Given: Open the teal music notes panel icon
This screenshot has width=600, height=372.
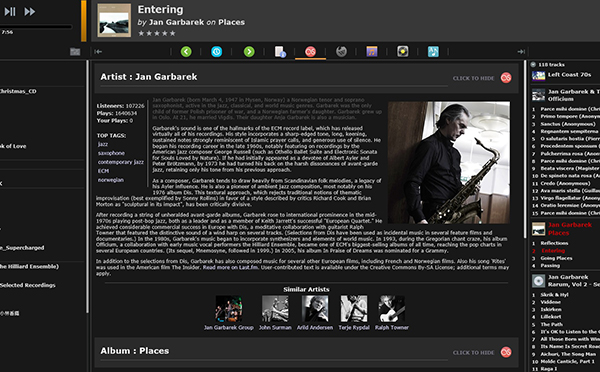Looking at the screenshot, I should point(433,51).
